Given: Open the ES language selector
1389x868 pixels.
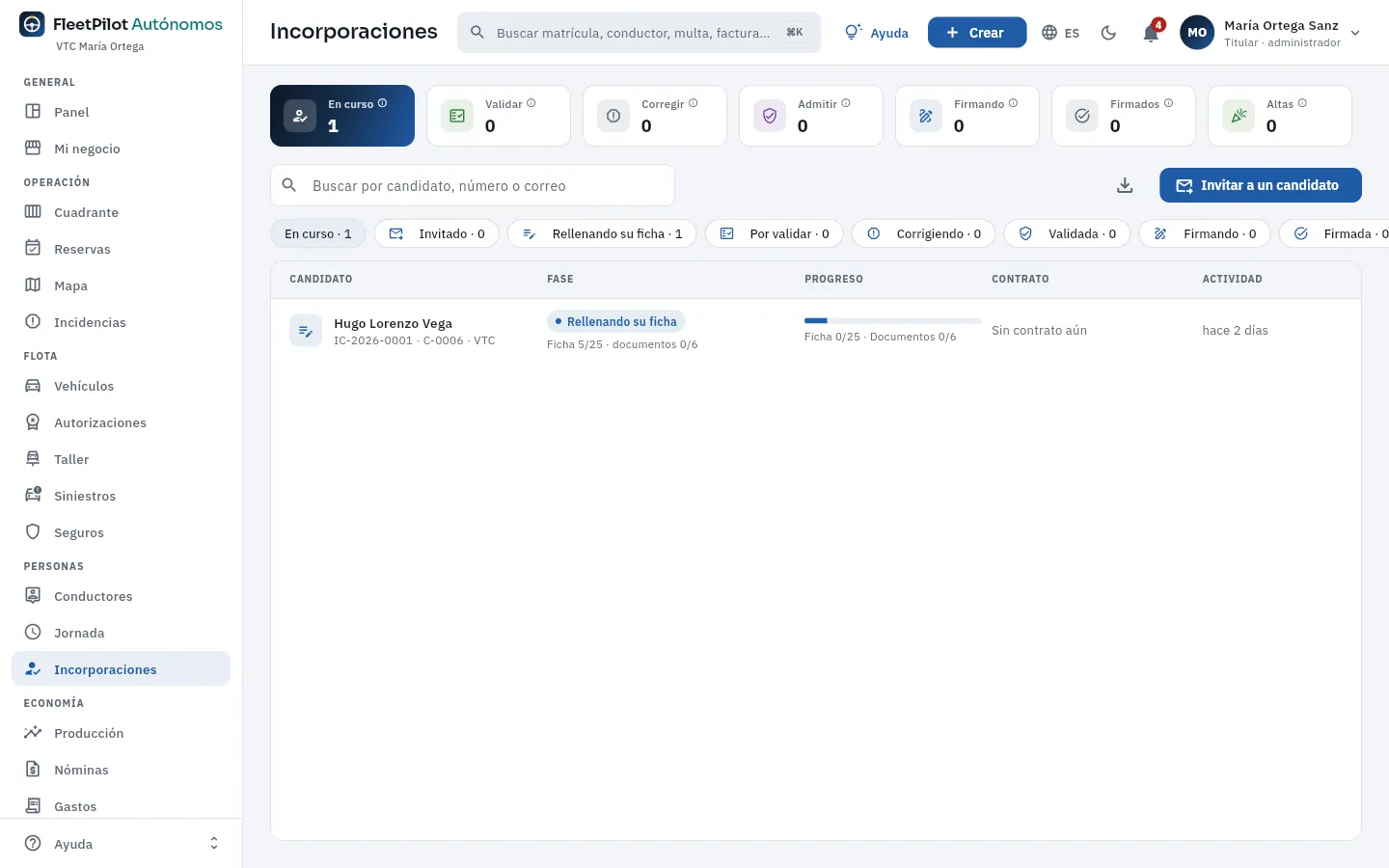Looking at the screenshot, I should tap(1060, 33).
